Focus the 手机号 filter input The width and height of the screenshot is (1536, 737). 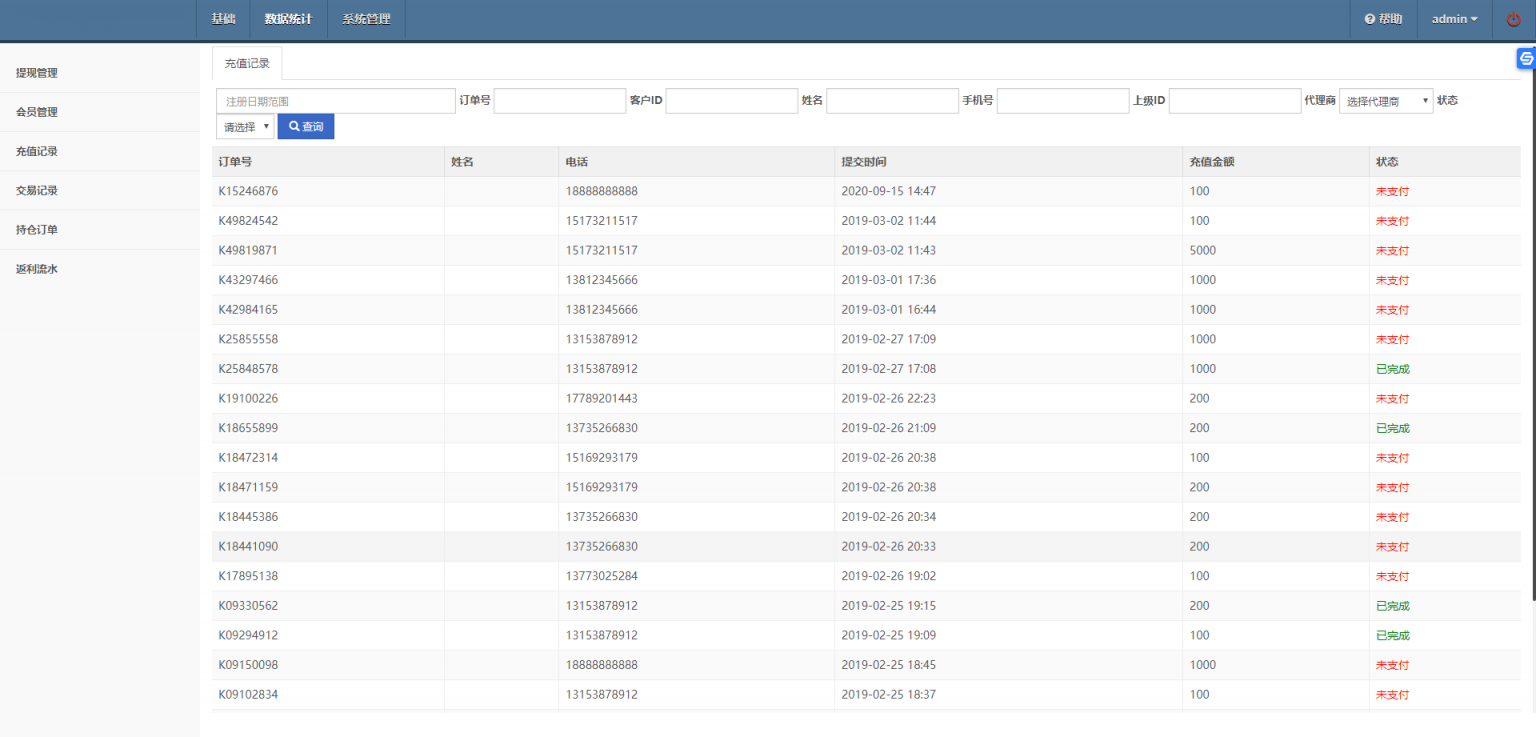(1062, 101)
